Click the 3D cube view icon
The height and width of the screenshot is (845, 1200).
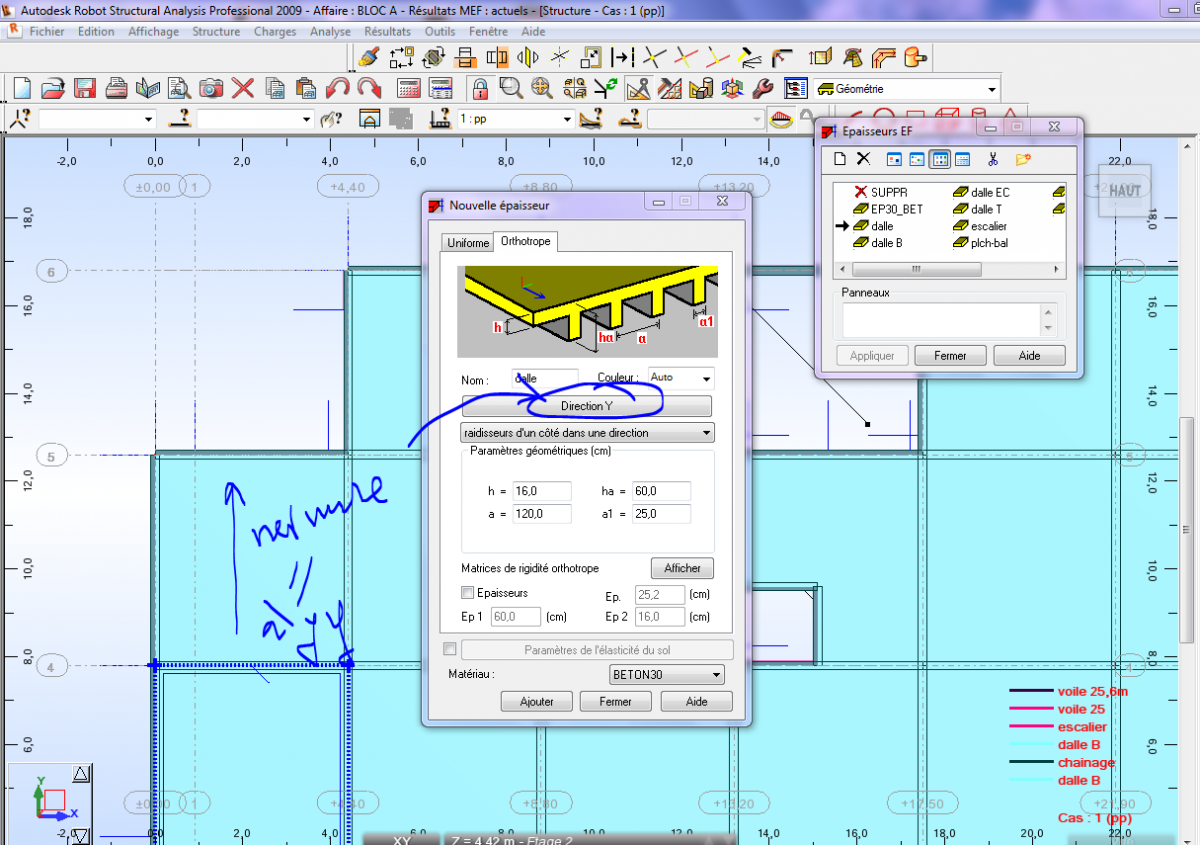tap(732, 88)
